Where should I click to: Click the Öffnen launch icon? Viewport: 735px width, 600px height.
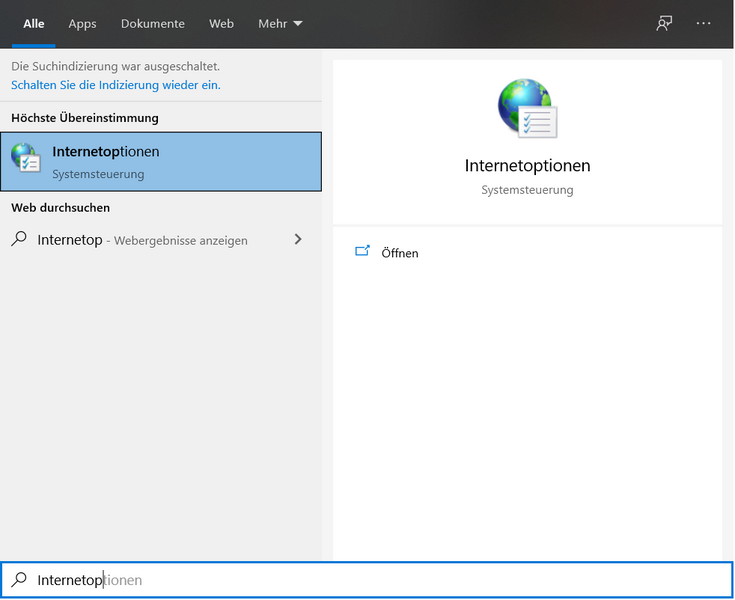tap(363, 252)
